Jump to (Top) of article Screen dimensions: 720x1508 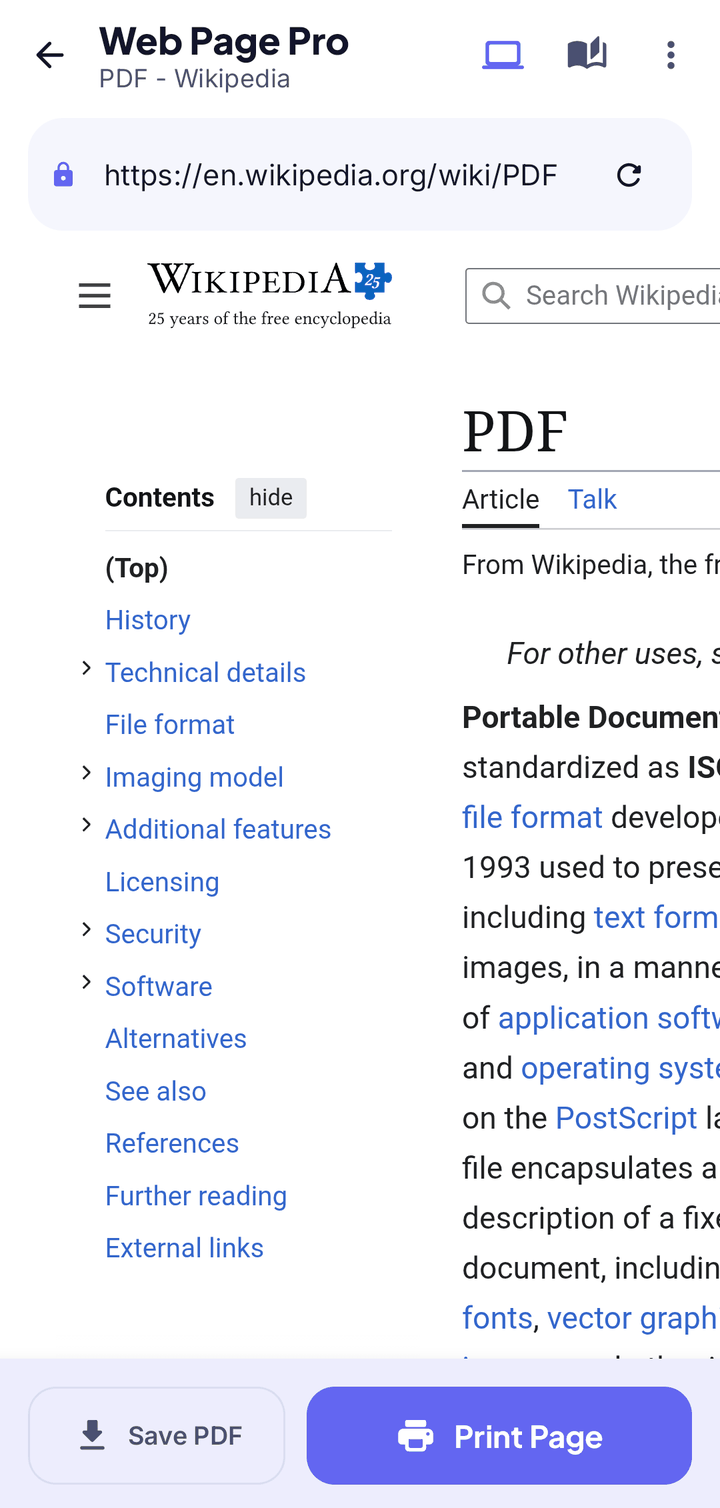click(137, 568)
